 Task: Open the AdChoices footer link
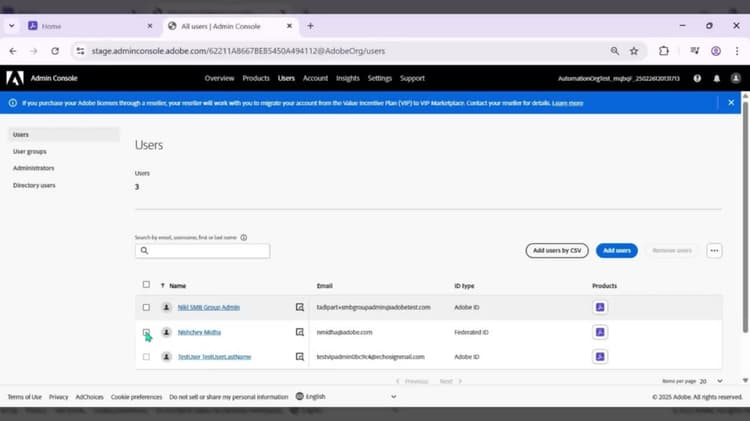89,397
